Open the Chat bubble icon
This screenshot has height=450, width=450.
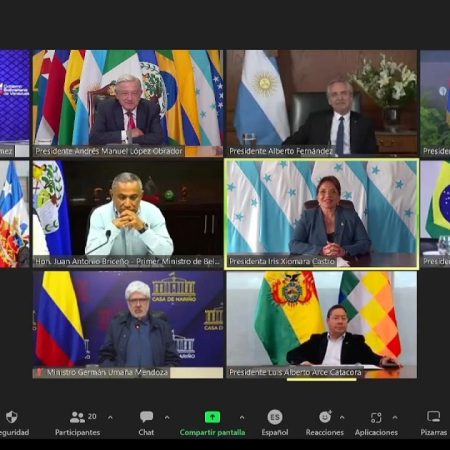pyautogui.click(x=146, y=417)
